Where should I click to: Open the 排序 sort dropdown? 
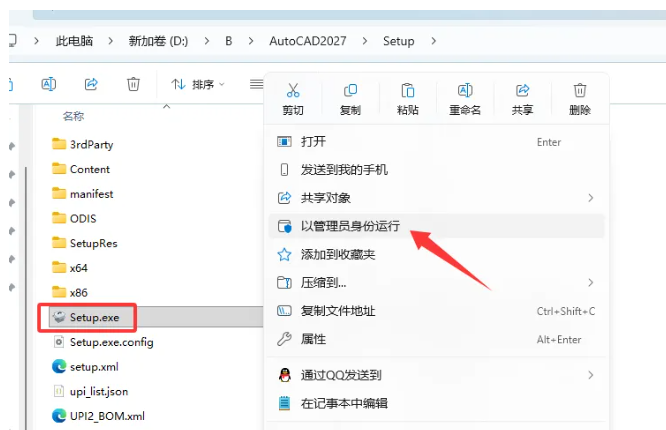point(198,84)
